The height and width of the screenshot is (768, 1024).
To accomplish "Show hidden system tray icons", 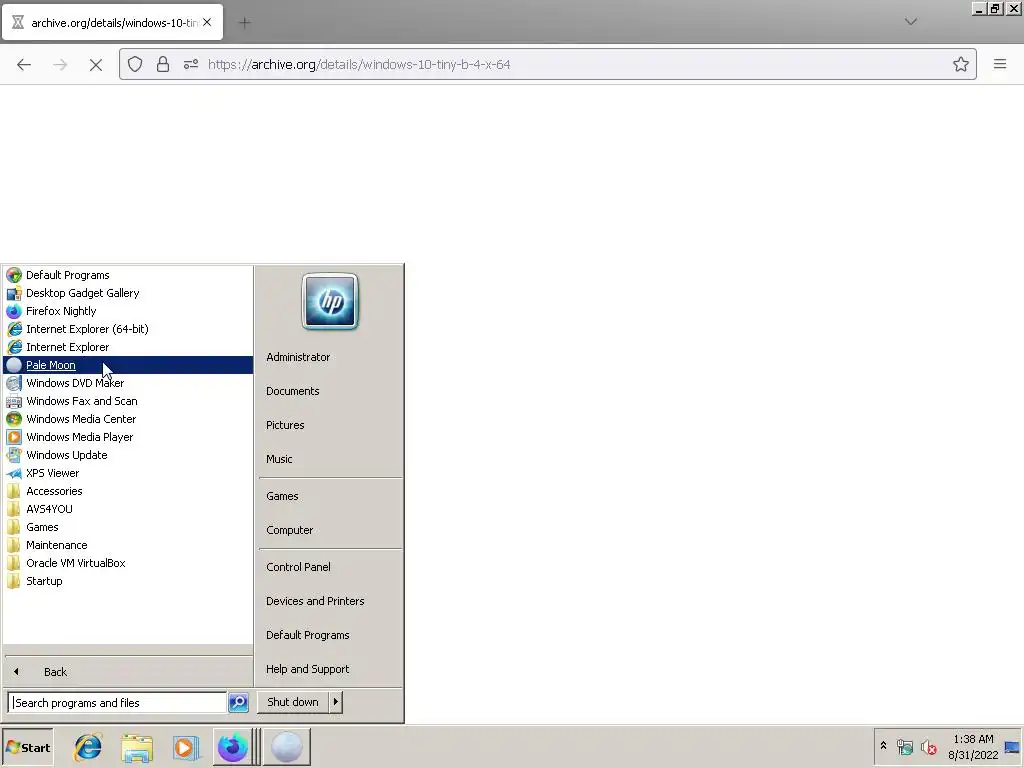I will click(x=884, y=746).
